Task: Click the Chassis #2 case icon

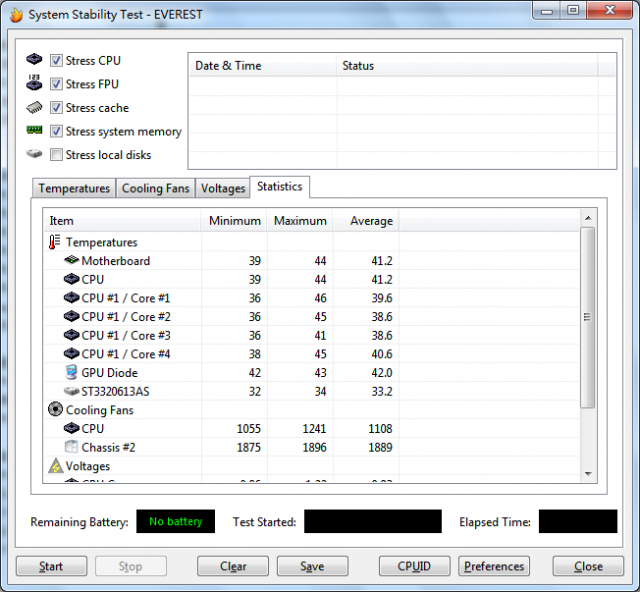Action: 71,447
